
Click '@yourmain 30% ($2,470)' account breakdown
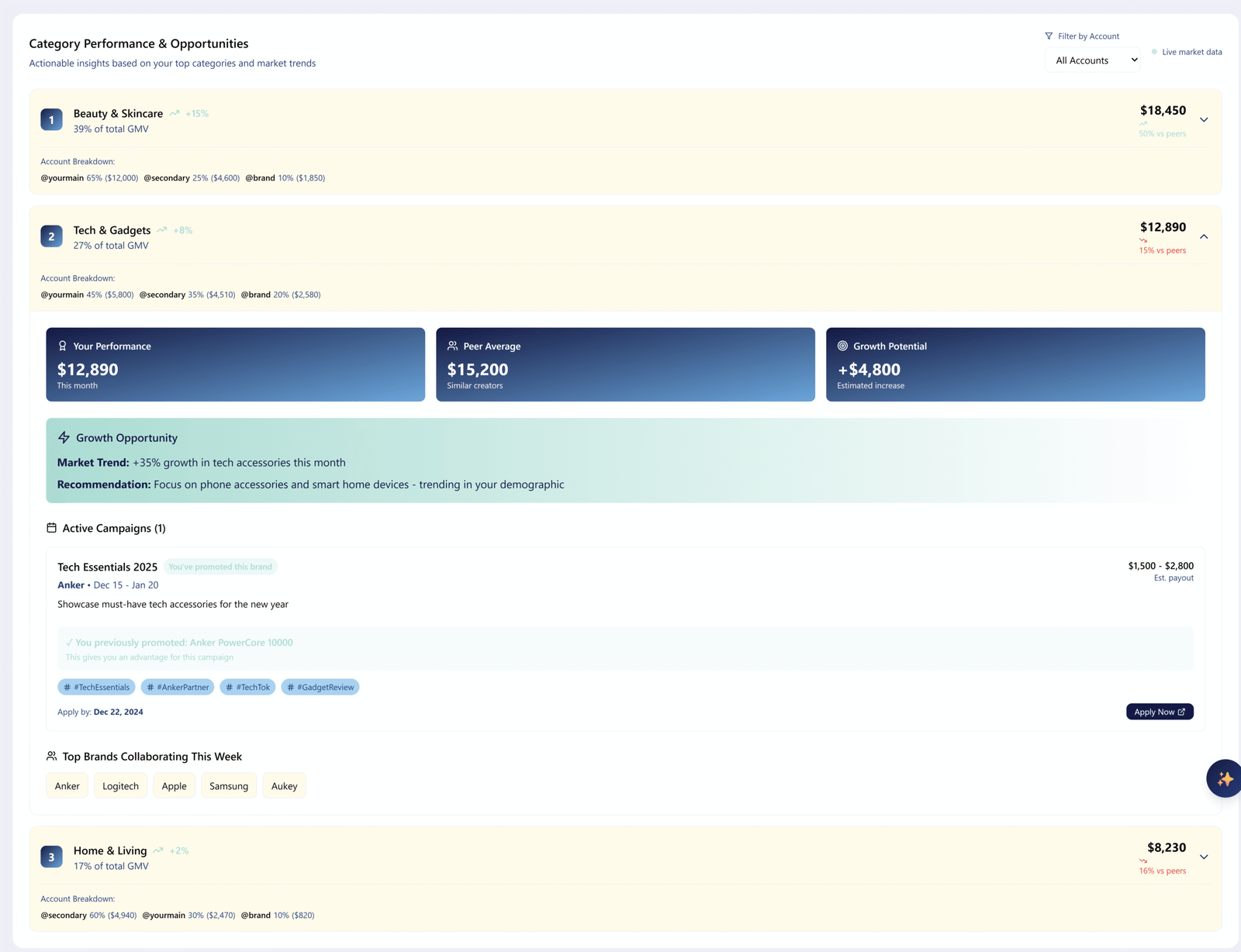188,915
